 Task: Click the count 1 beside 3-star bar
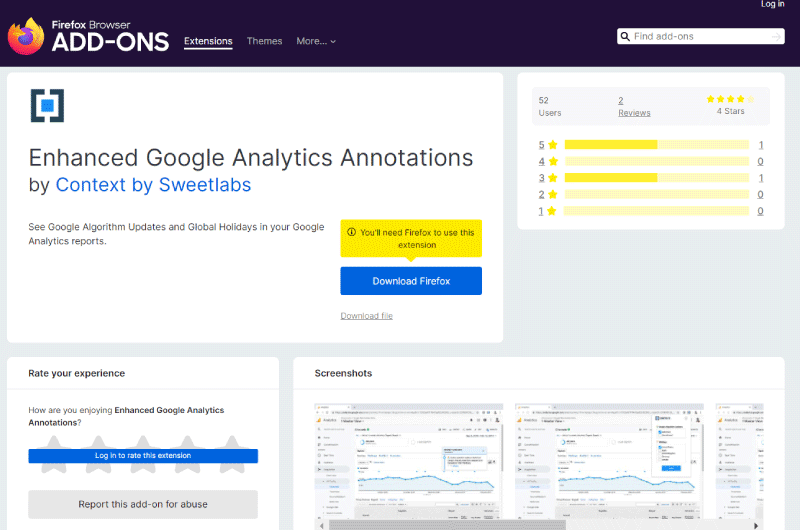click(761, 178)
